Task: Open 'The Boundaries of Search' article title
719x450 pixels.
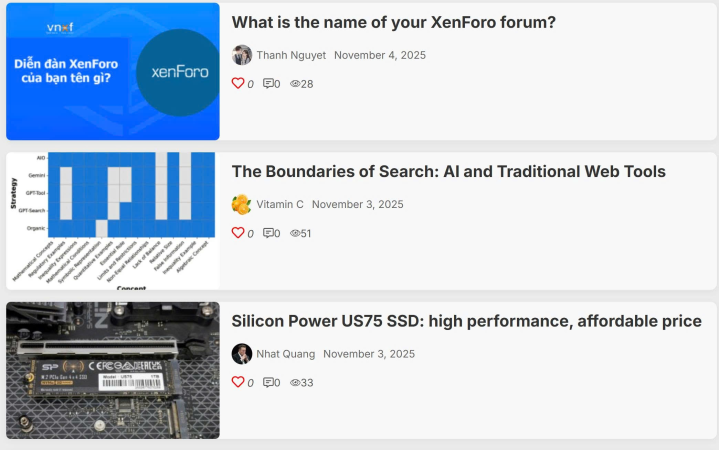Action: point(448,172)
